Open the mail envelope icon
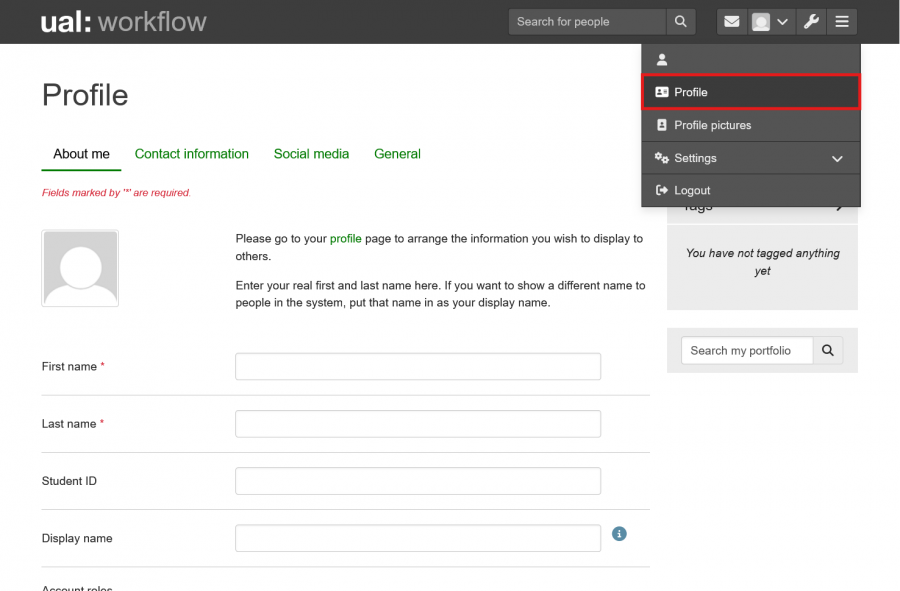Screen dimensions: 900x591 (x=731, y=21)
